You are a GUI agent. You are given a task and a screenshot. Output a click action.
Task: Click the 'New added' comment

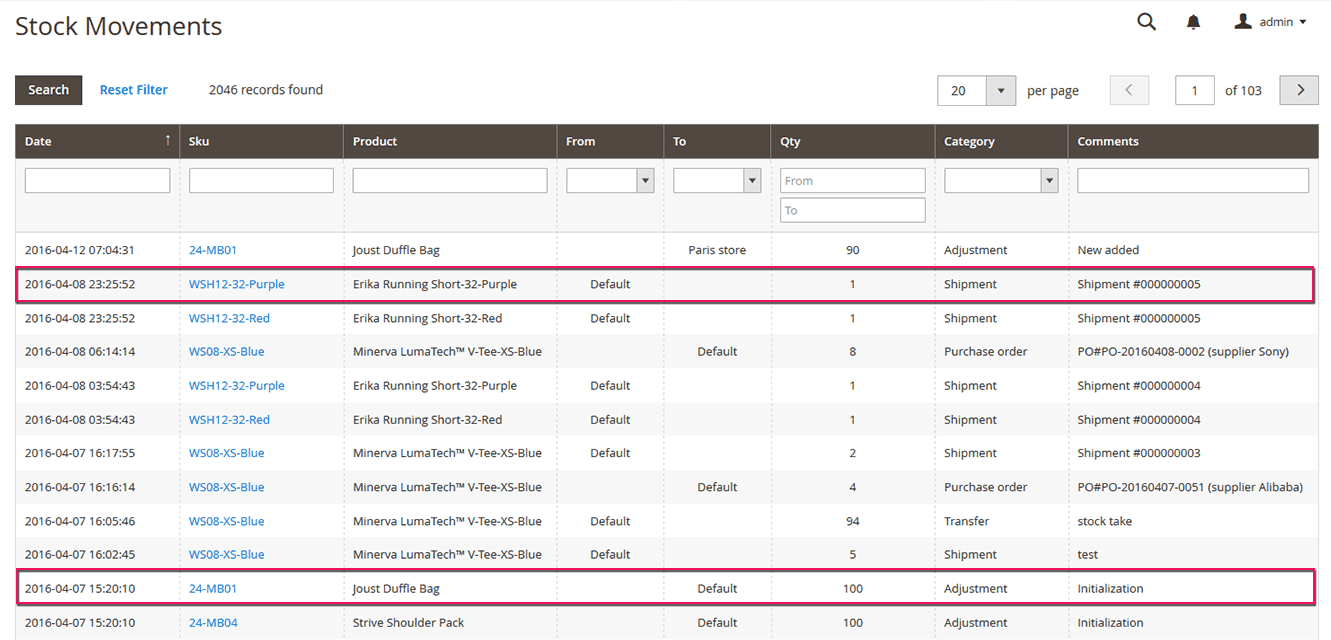click(x=1108, y=250)
